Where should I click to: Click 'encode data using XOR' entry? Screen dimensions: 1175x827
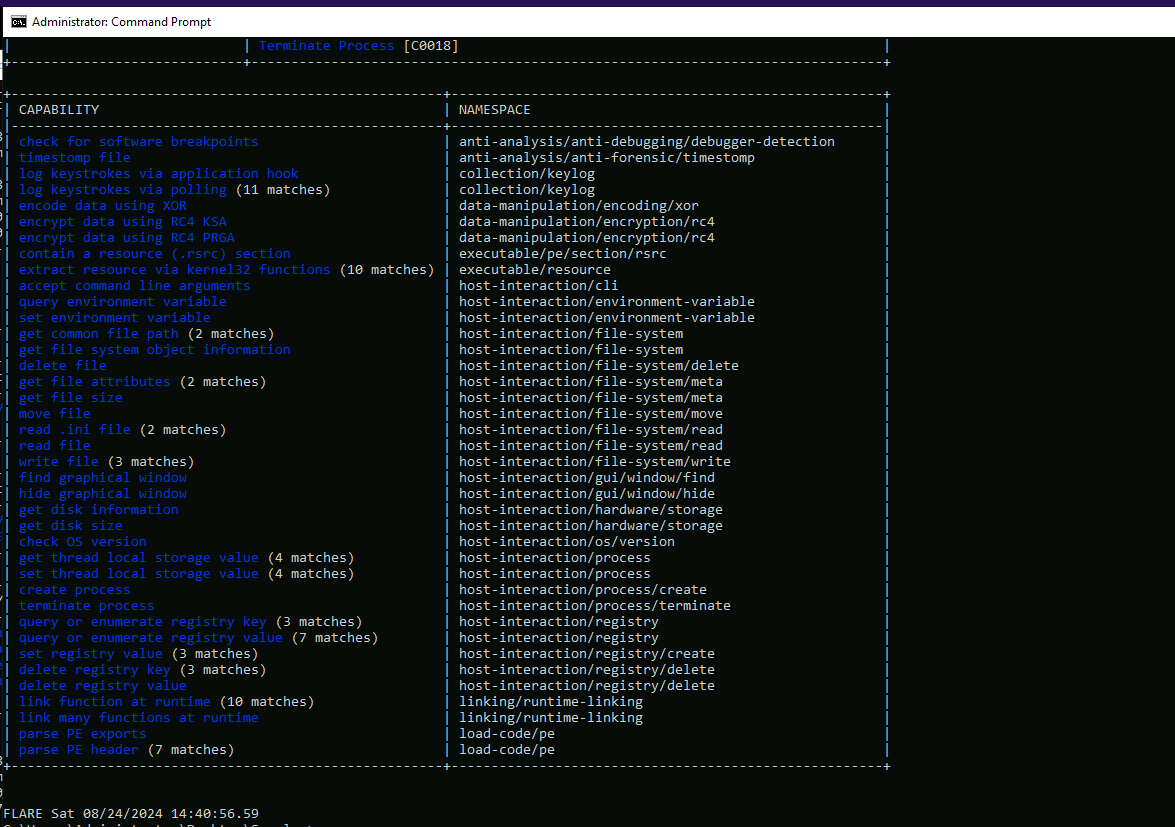[103, 205]
